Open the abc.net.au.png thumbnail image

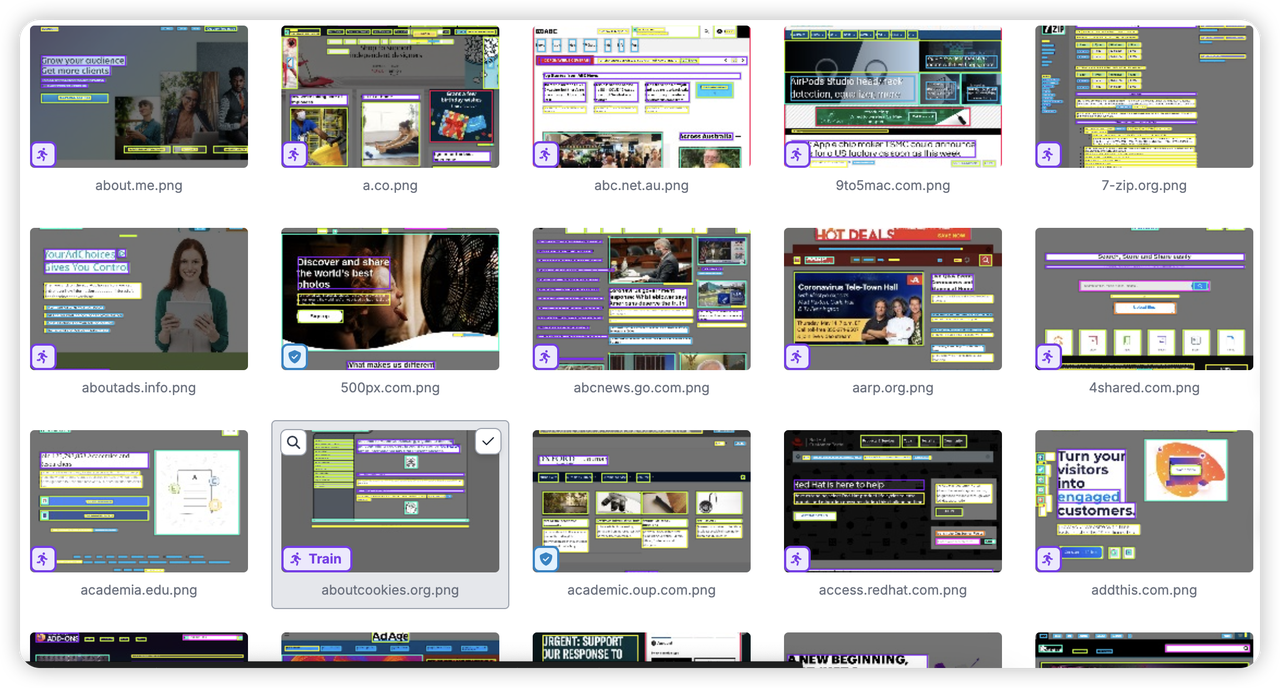click(642, 97)
